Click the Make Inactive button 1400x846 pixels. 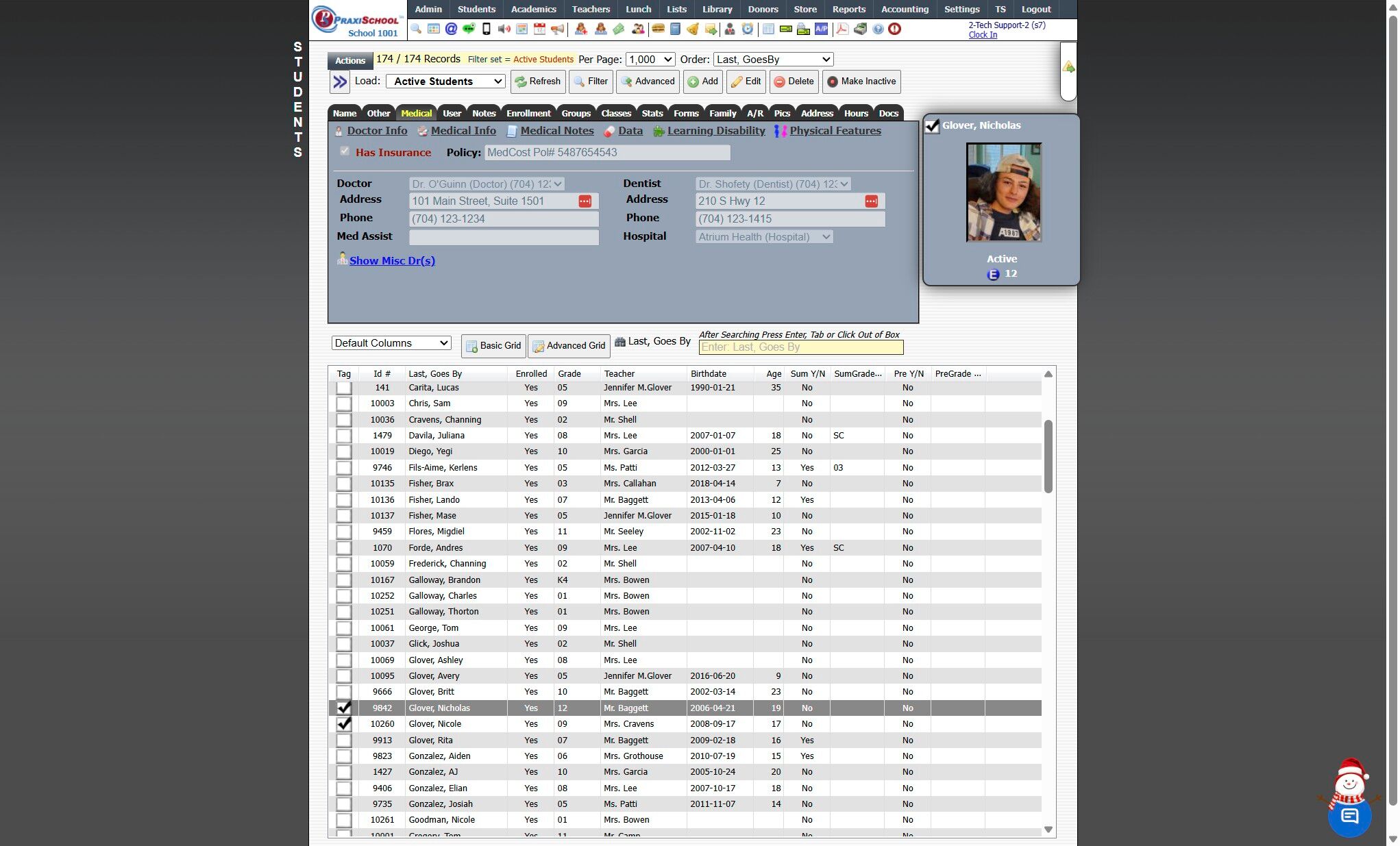tap(861, 82)
